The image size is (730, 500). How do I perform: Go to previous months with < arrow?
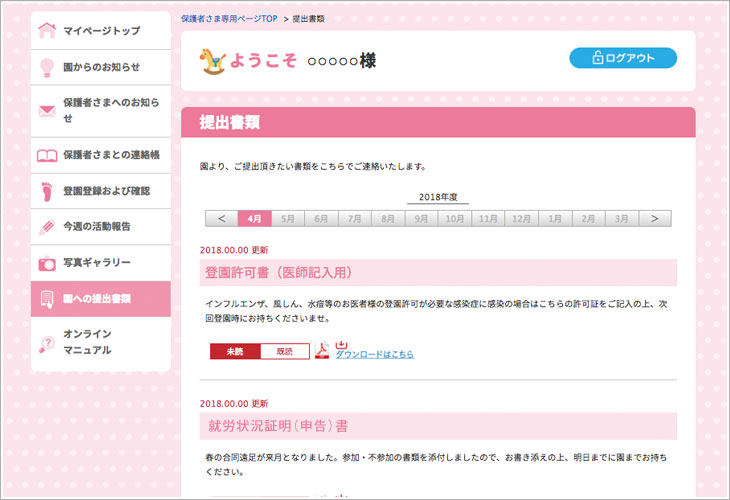coord(222,218)
